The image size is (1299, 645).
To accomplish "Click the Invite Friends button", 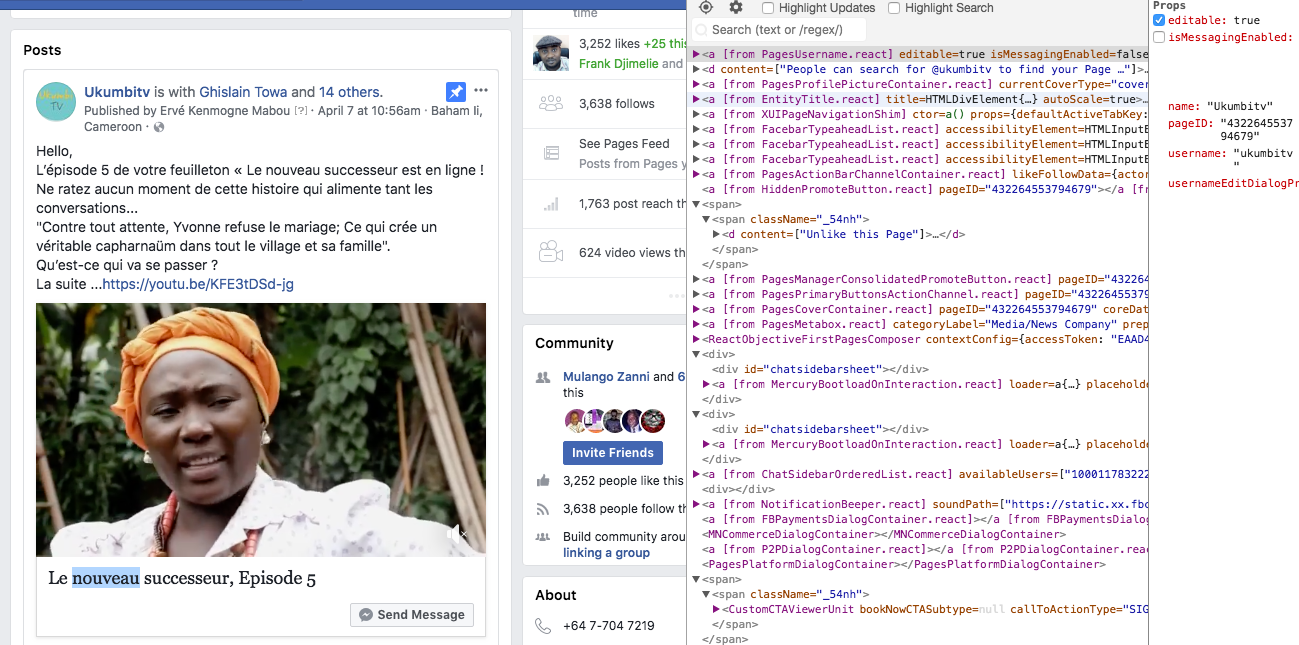I will click(x=612, y=453).
